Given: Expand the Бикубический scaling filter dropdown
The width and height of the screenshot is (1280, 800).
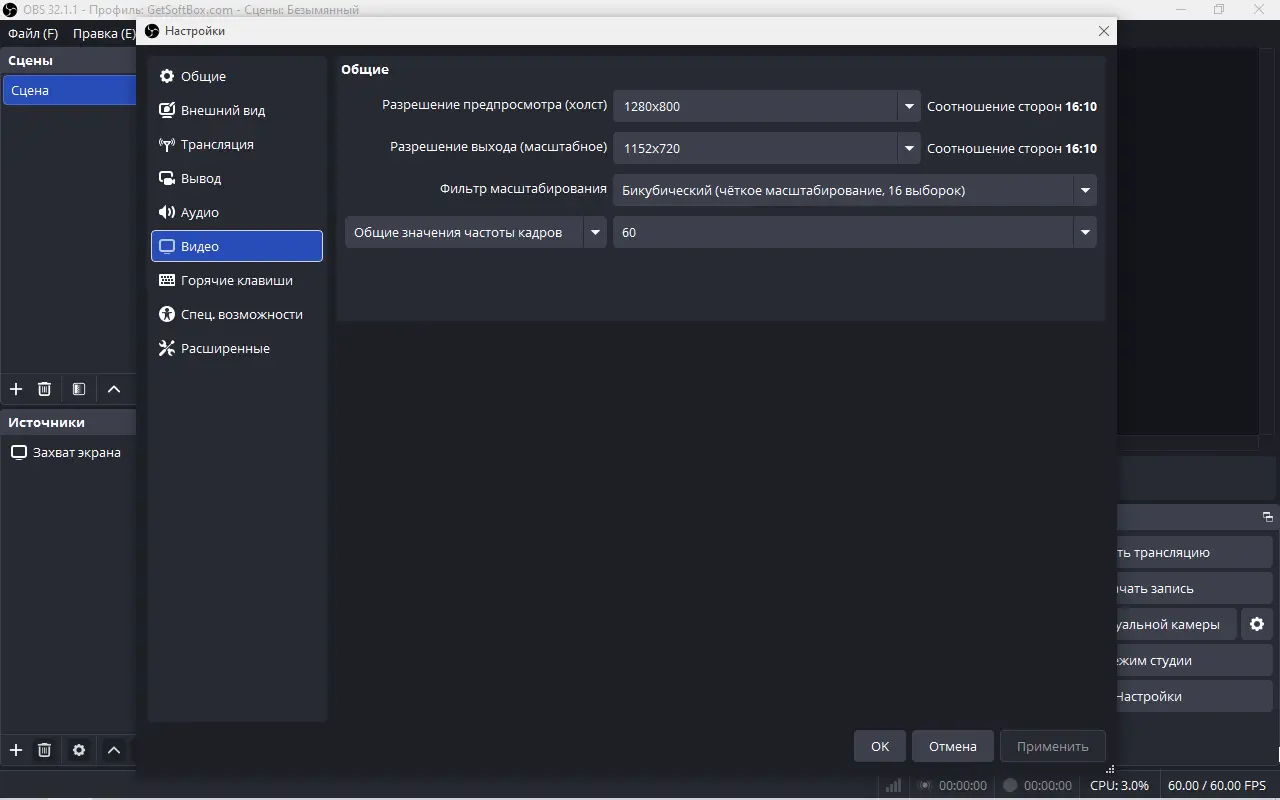Looking at the screenshot, I should coord(1084,190).
